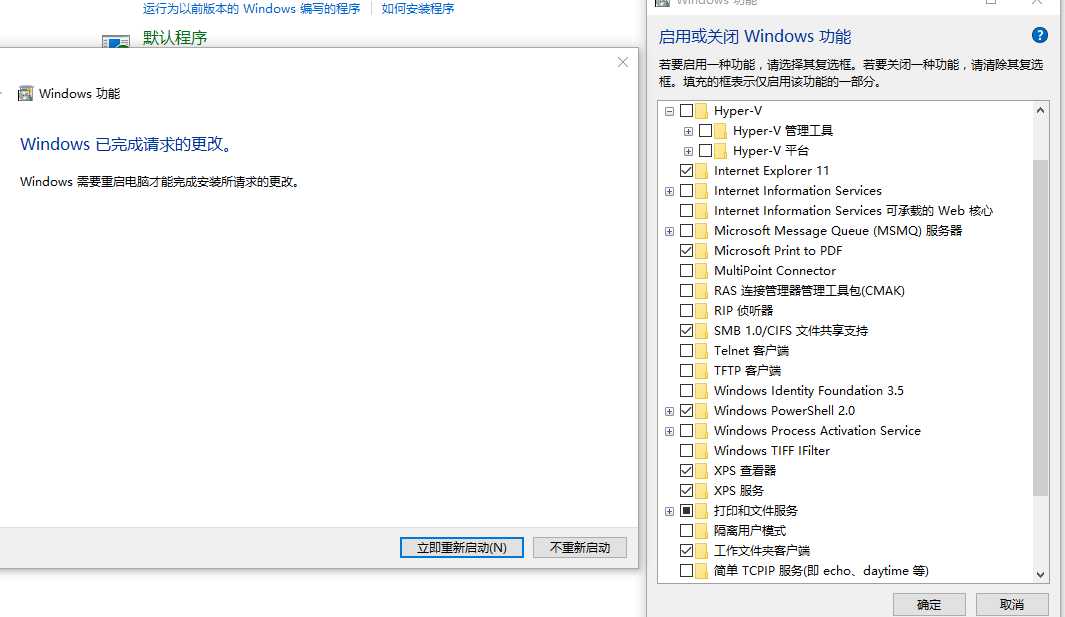Image resolution: width=1065 pixels, height=617 pixels.
Task: Check Internet Information Services checkbox
Action: tap(687, 191)
